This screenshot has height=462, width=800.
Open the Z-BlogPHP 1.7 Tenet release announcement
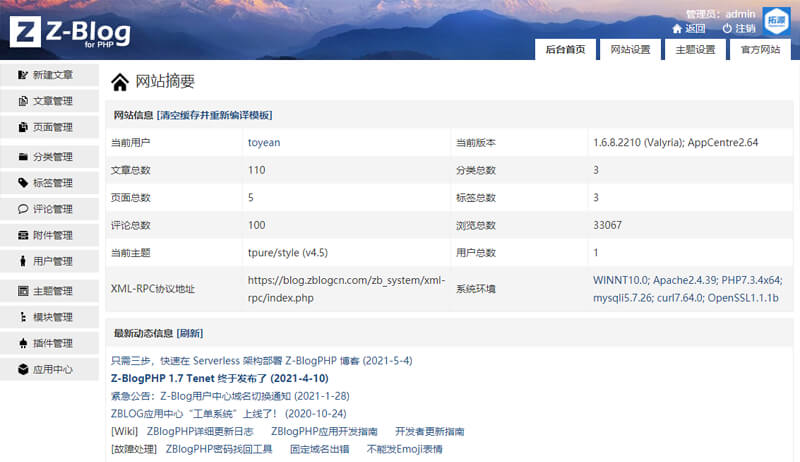pos(219,378)
